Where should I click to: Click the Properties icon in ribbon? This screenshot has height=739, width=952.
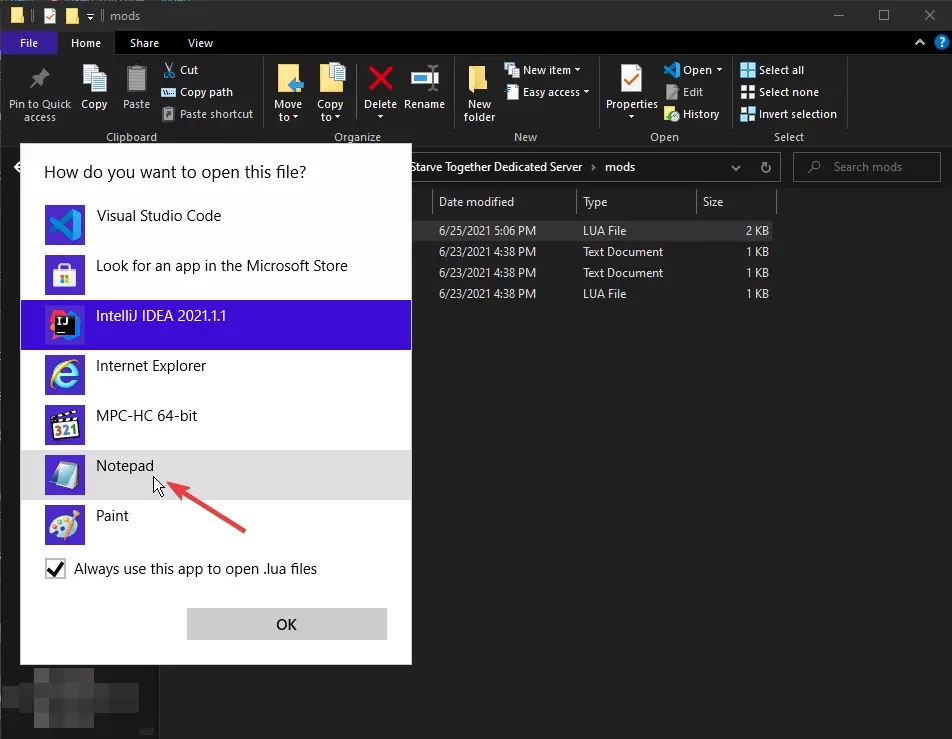631,80
